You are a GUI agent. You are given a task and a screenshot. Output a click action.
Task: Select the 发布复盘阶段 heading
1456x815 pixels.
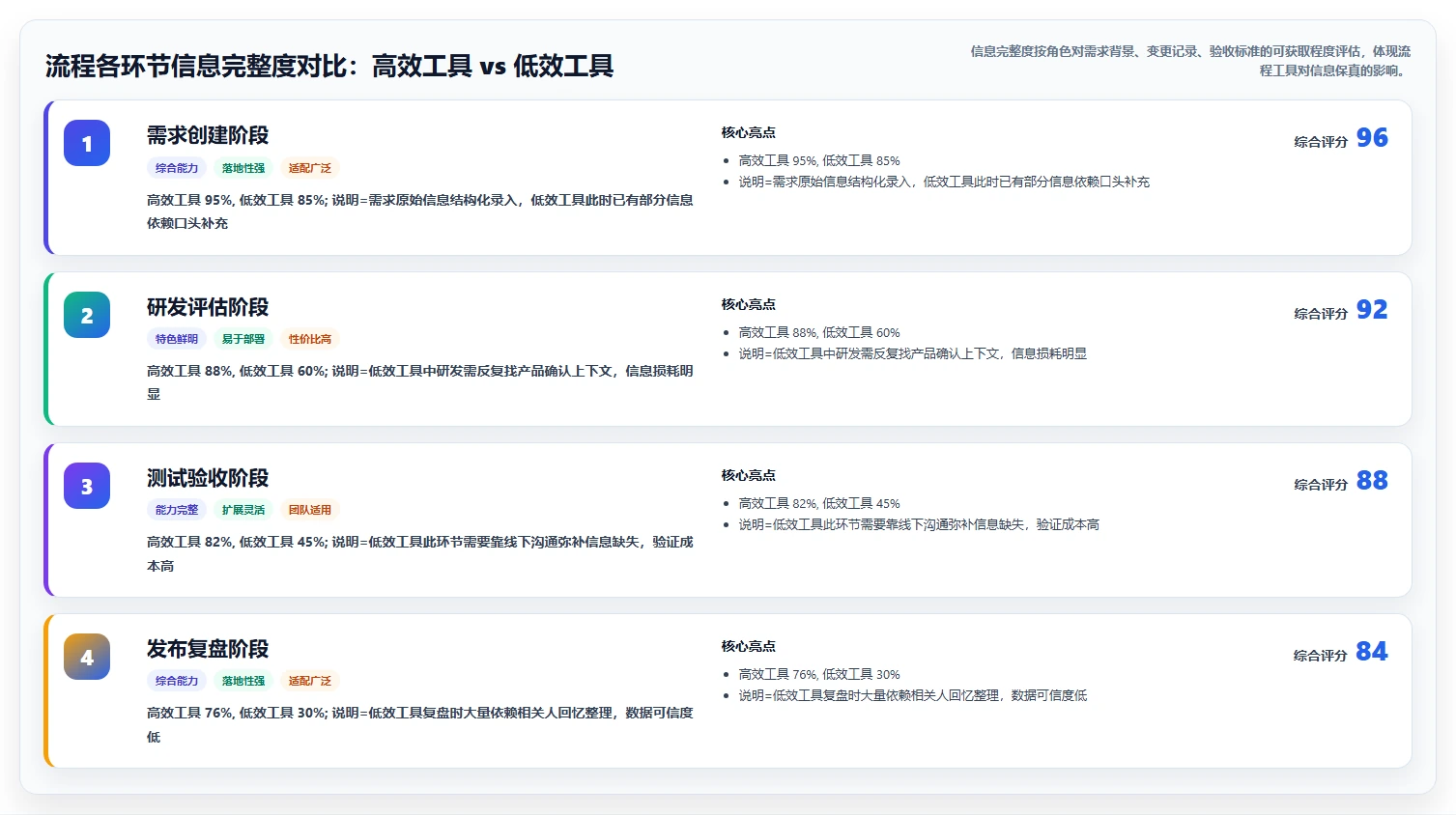[x=208, y=649]
